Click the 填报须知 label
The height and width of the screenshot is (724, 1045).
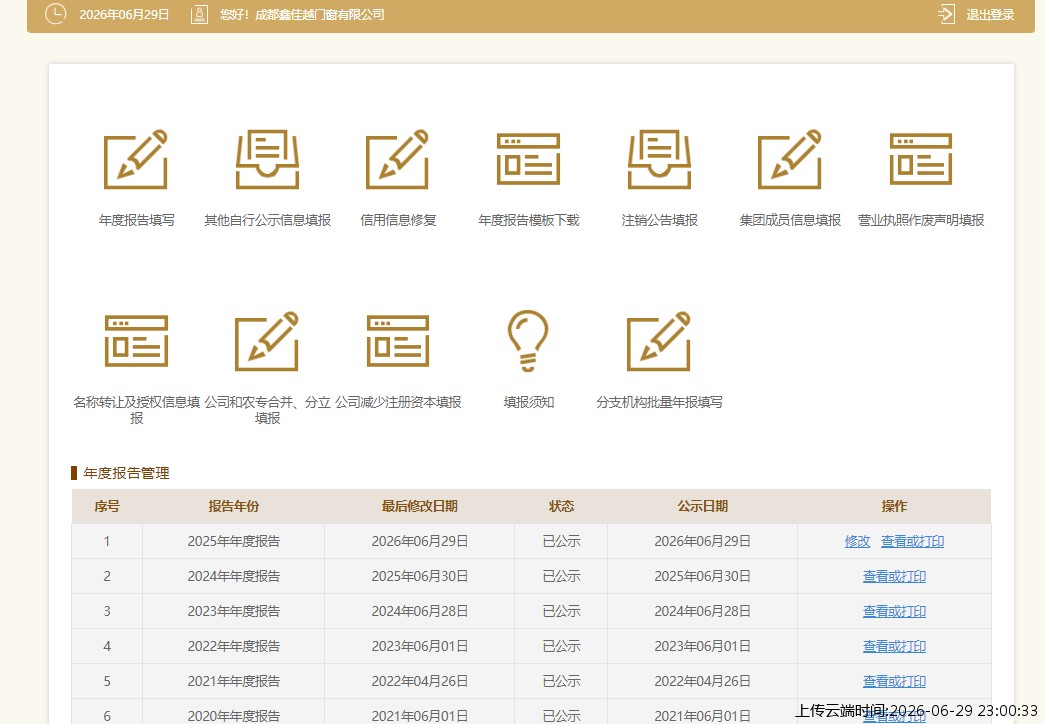pyautogui.click(x=528, y=402)
